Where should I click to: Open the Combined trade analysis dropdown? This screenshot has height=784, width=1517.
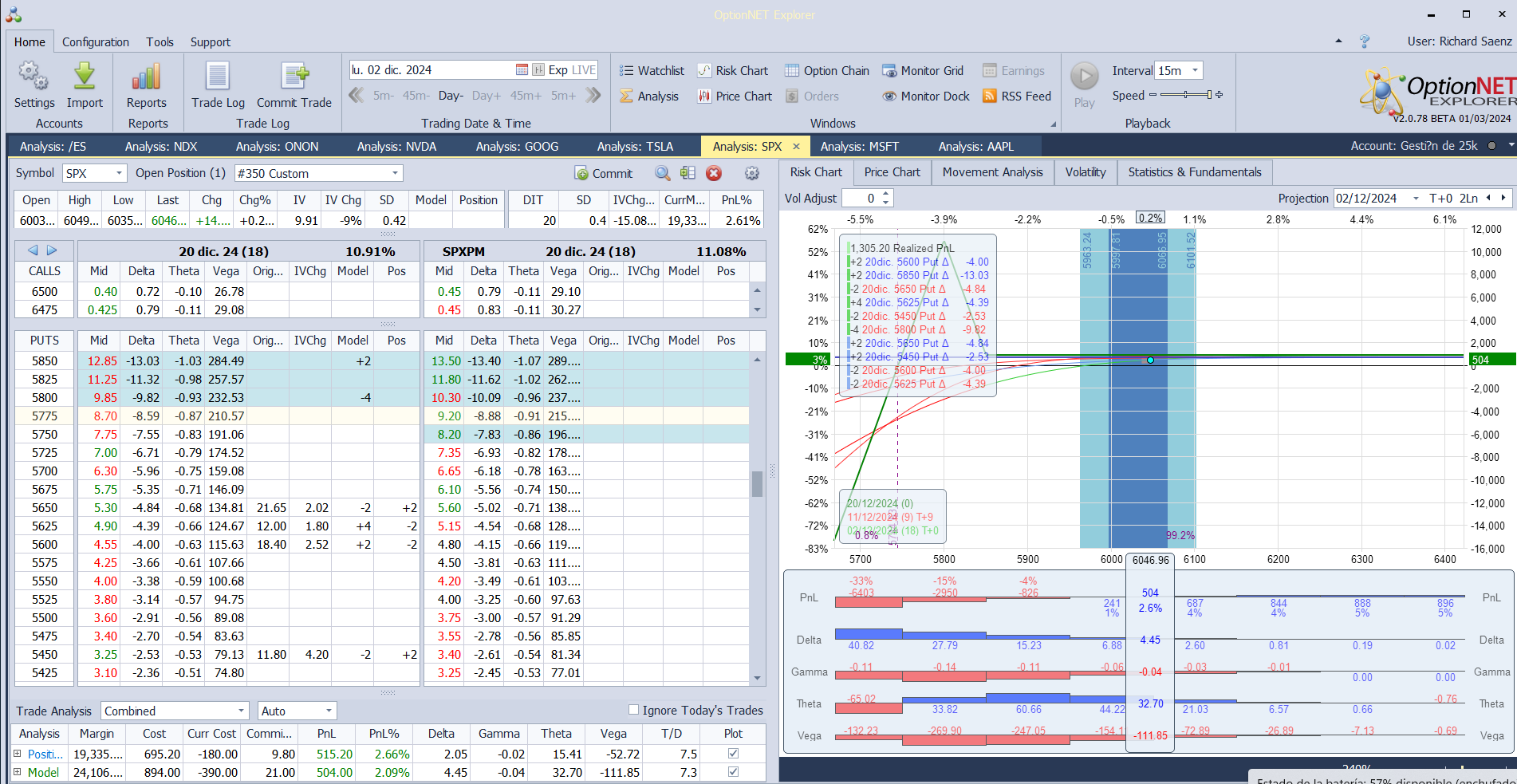[241, 711]
